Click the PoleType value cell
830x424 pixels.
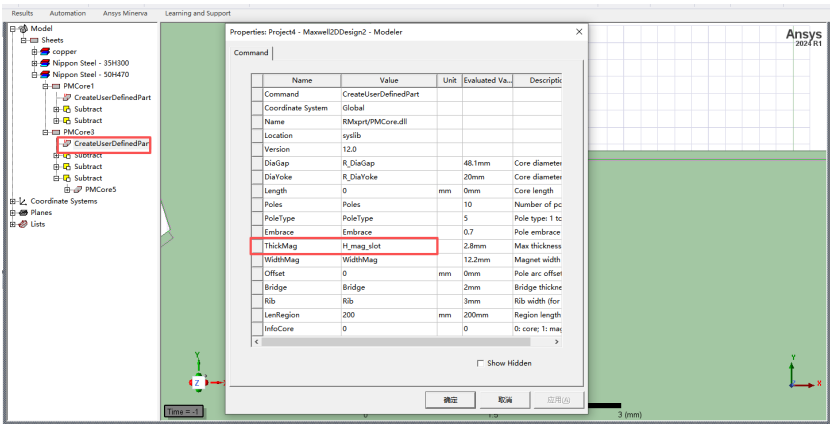click(389, 219)
